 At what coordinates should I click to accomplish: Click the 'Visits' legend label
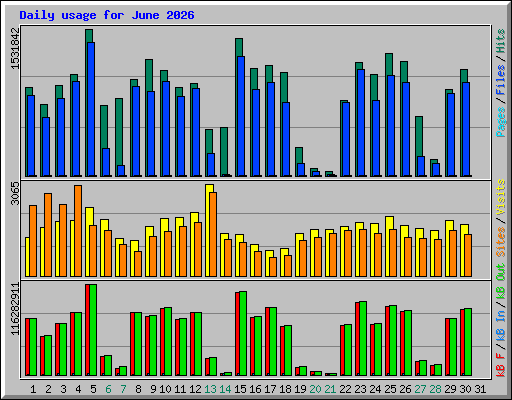501,197
